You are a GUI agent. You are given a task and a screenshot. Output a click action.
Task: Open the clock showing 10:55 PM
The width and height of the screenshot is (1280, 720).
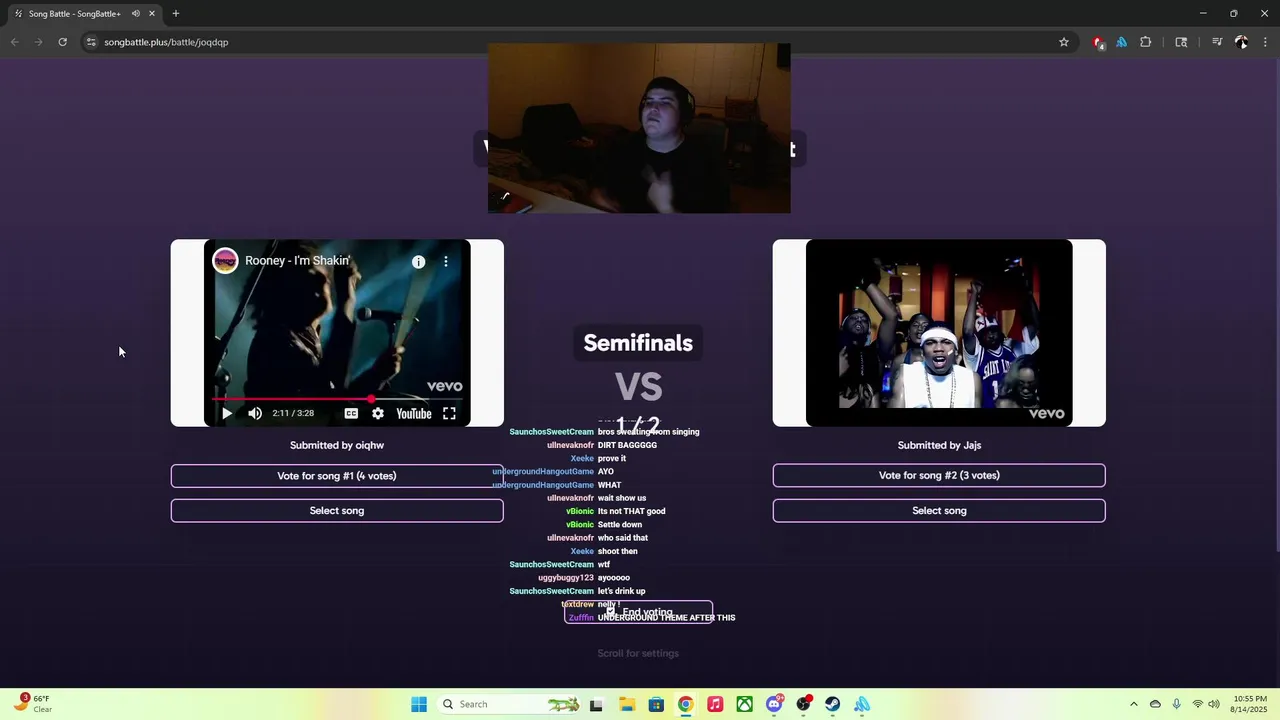pos(1250,704)
